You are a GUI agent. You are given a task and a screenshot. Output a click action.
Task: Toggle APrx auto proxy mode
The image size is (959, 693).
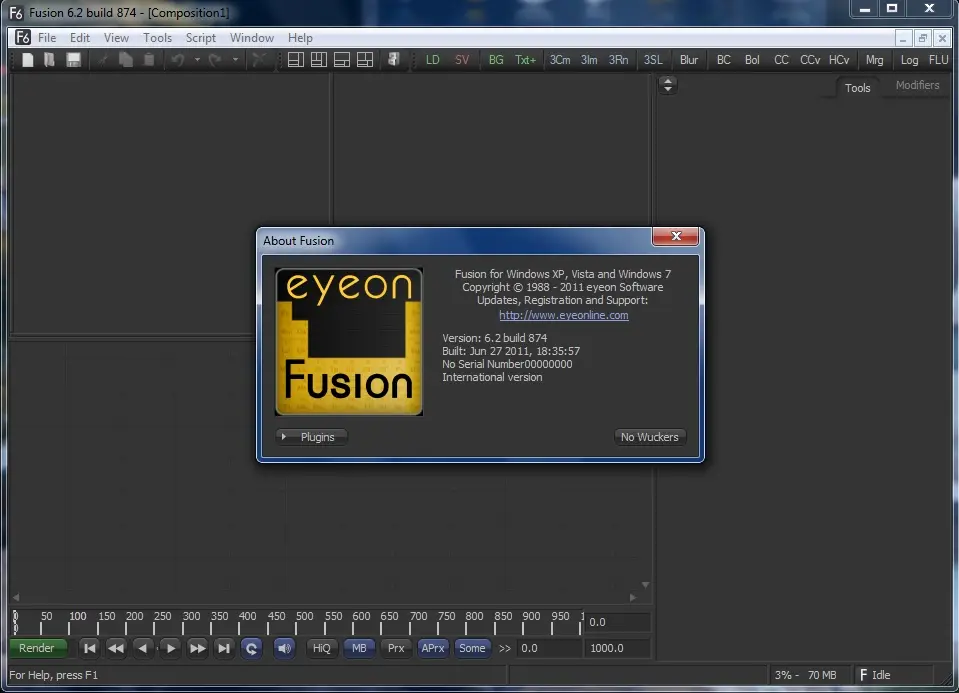[x=433, y=648]
